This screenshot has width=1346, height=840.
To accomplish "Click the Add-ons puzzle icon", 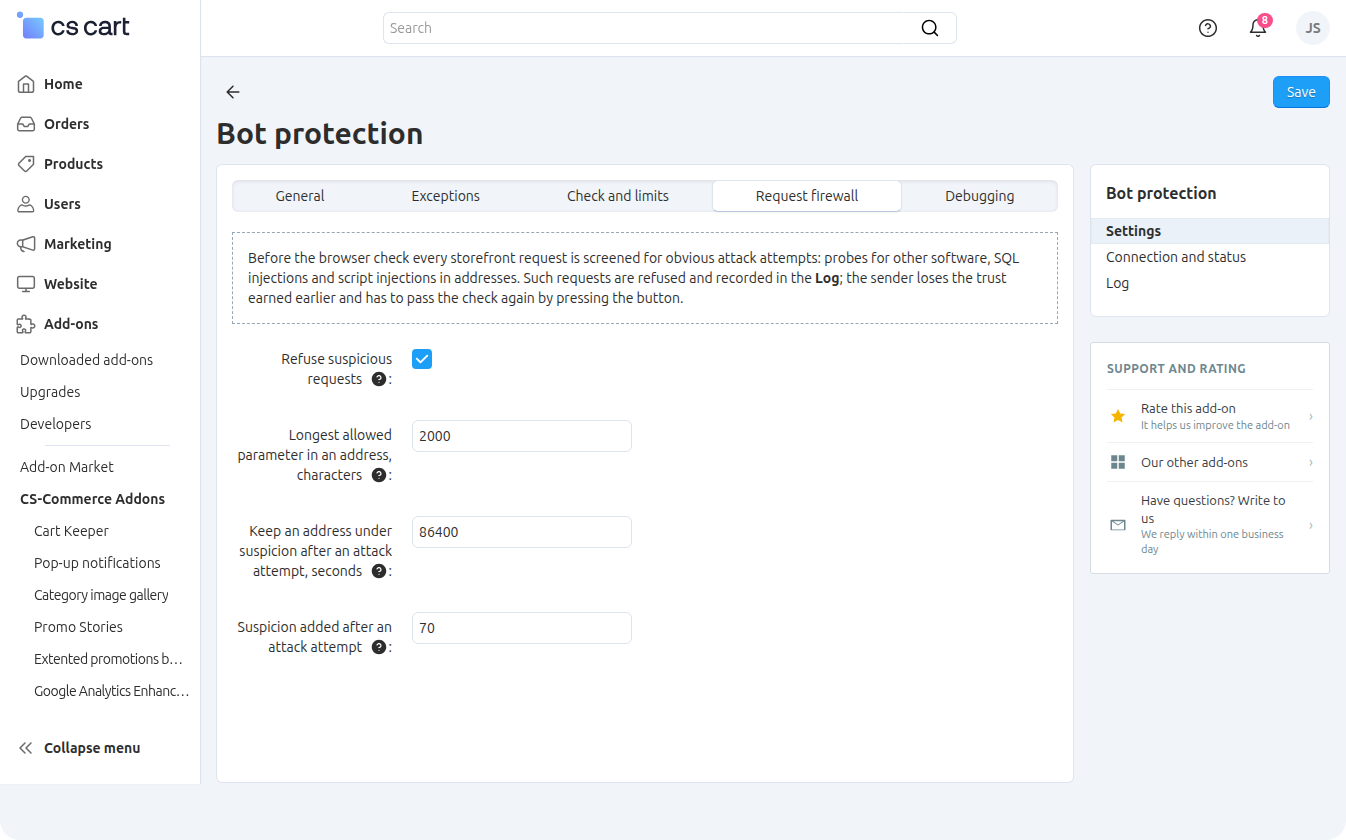I will point(27,324).
